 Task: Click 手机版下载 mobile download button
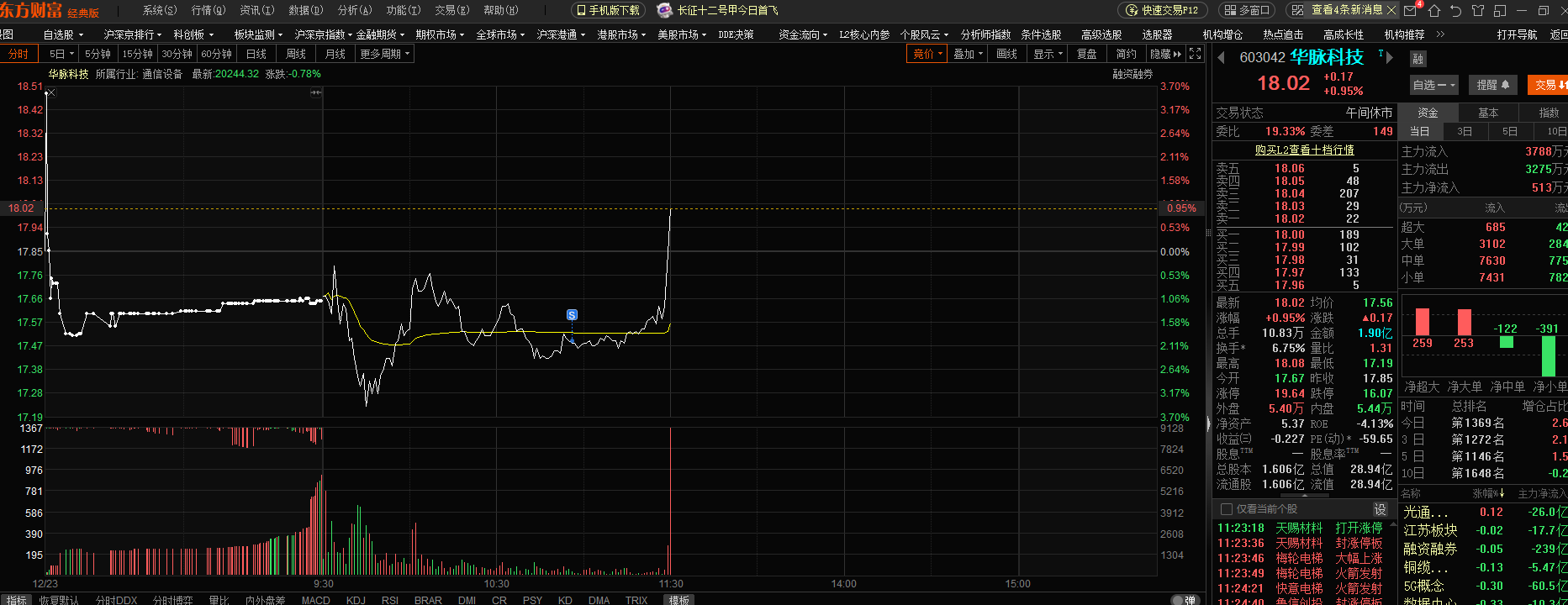click(x=608, y=10)
